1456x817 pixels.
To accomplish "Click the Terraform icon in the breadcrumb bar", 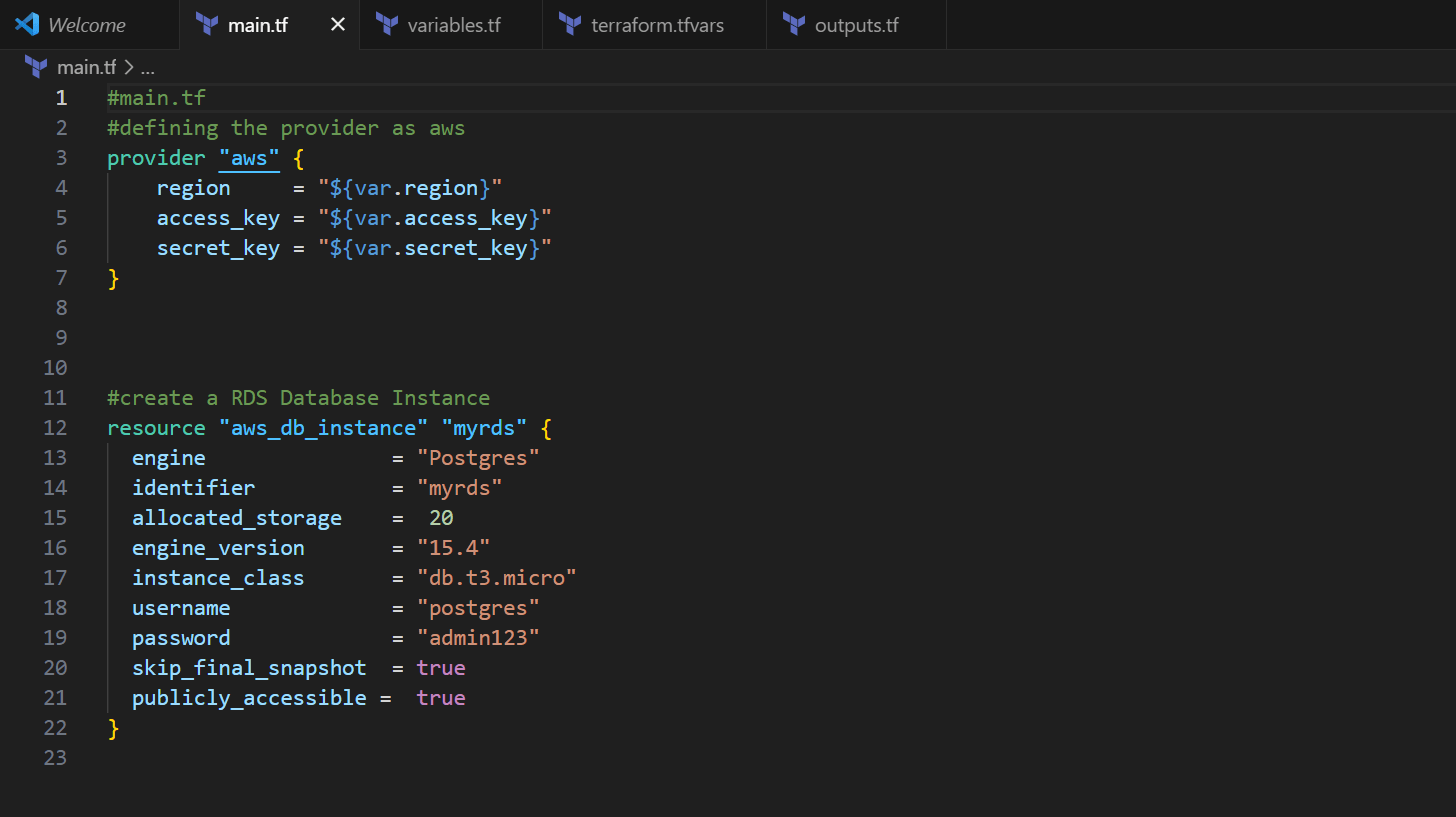I will [35, 66].
